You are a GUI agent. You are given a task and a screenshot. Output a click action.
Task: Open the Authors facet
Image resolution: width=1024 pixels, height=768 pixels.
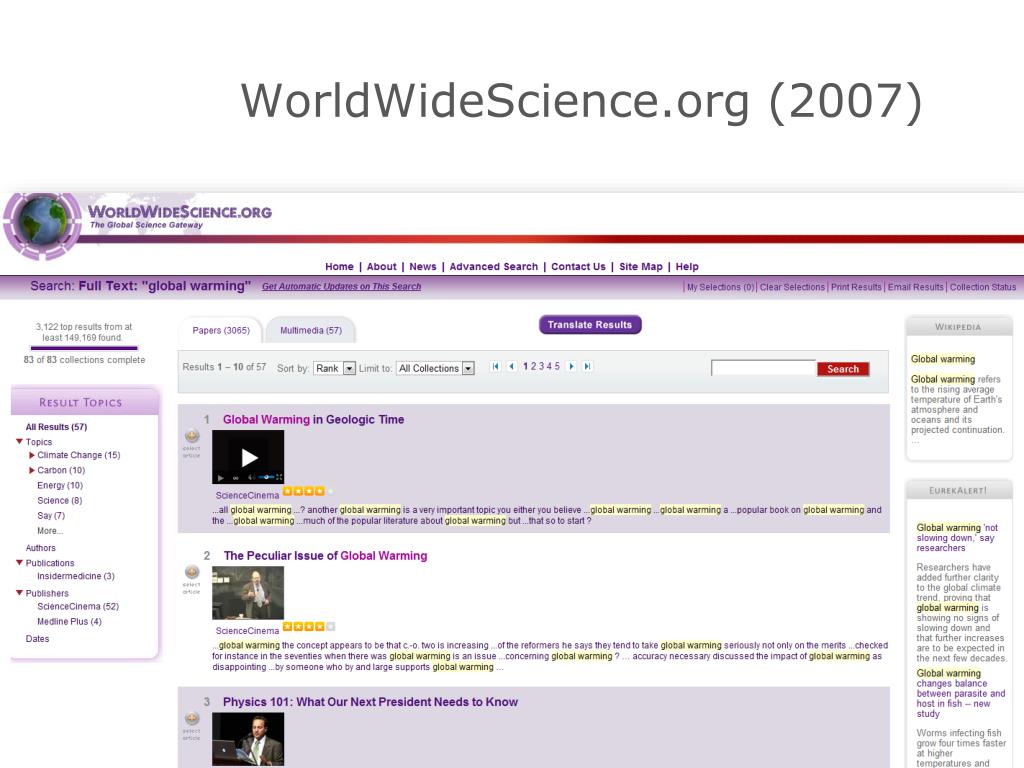(40, 548)
